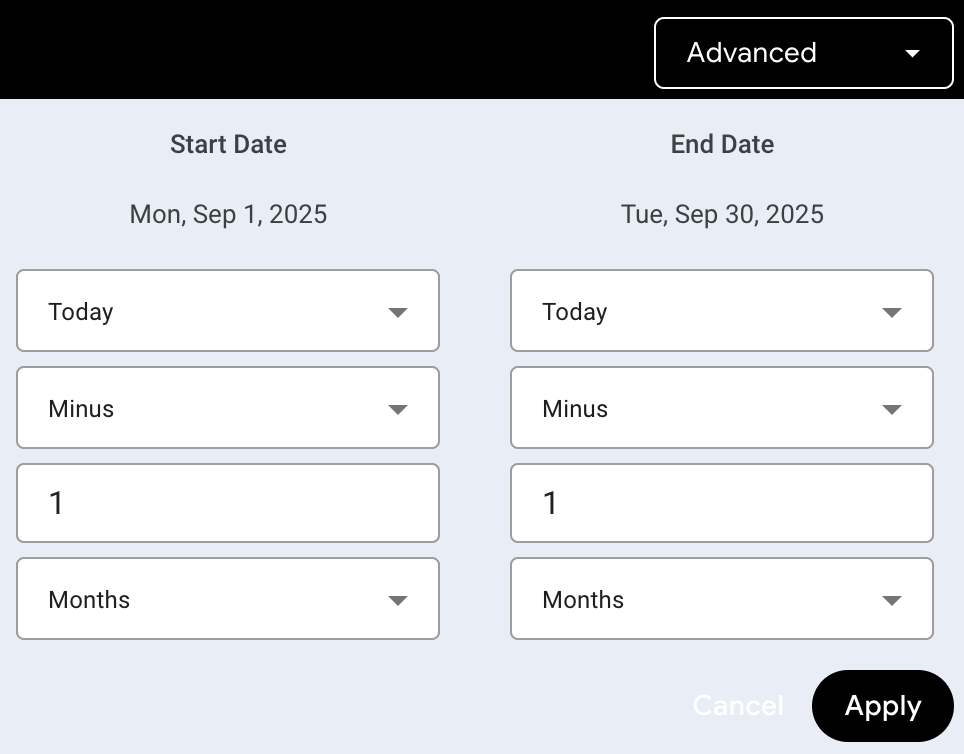The height and width of the screenshot is (754, 964).
Task: Open End Date Minus operator dropdown
Action: [x=722, y=408]
